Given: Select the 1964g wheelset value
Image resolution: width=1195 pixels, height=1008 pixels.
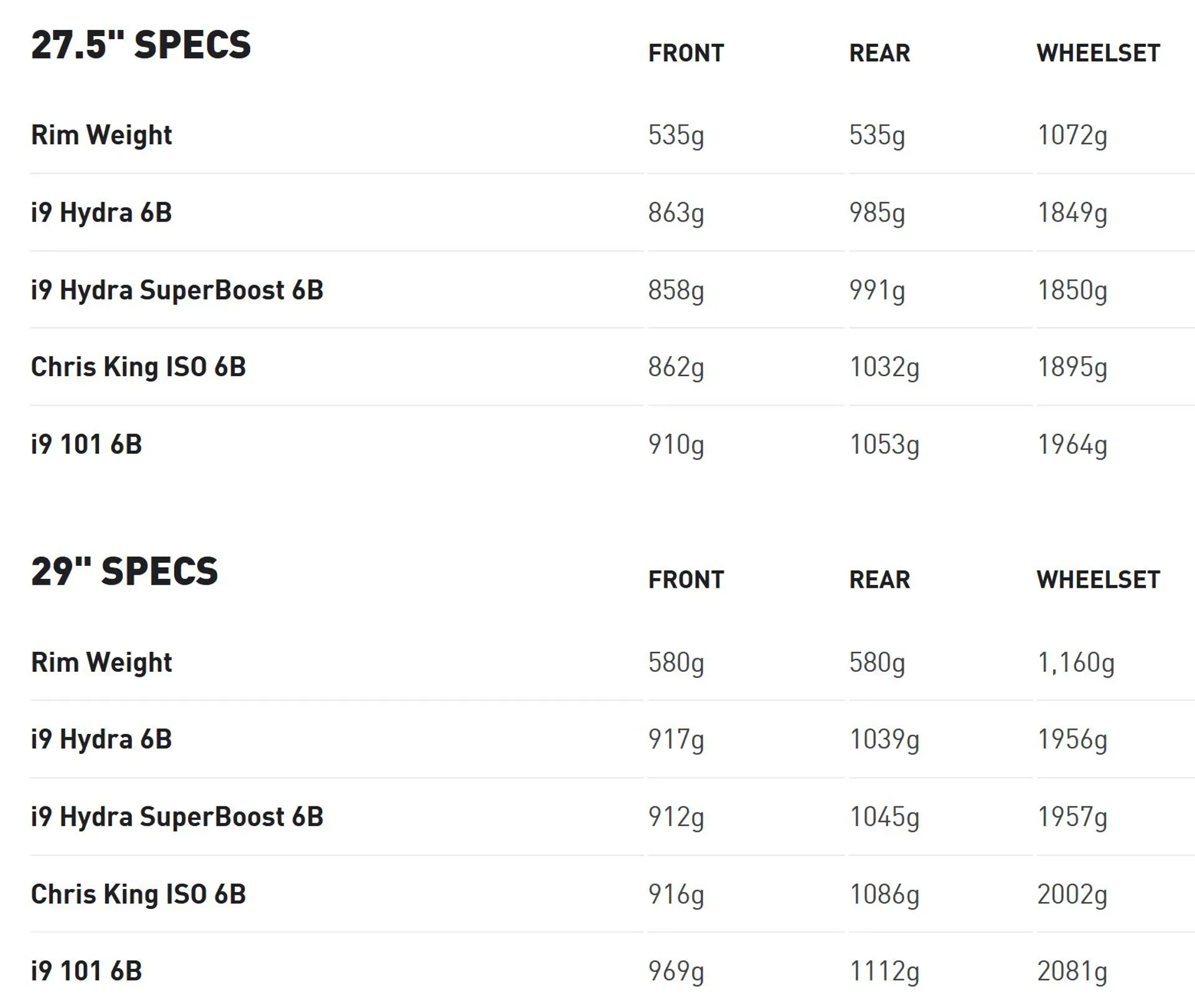Looking at the screenshot, I should pyautogui.click(x=1072, y=445).
